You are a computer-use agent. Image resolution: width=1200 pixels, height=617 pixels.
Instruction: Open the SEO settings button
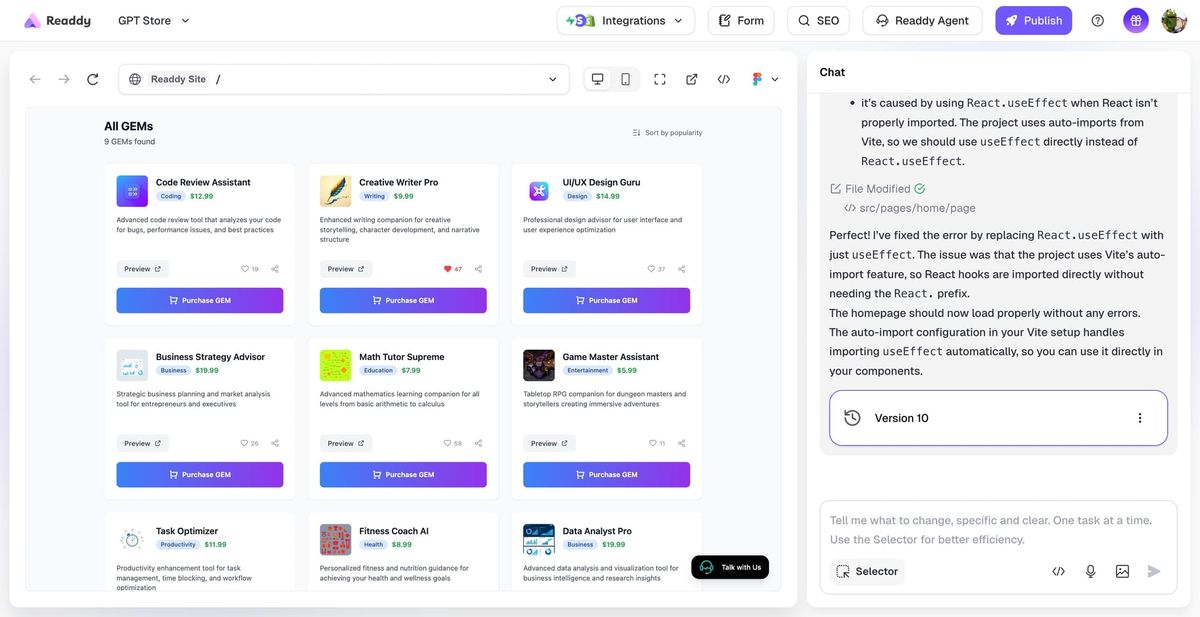(x=818, y=20)
